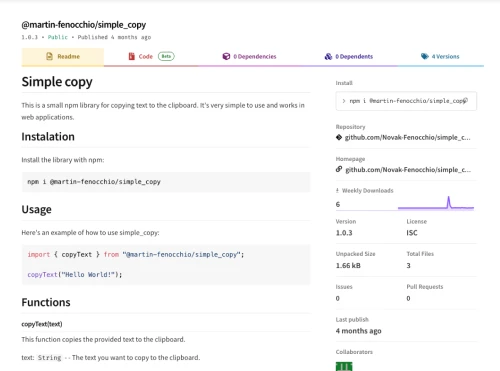Click the Readme file icon
This screenshot has width=500, height=371.
49,56
